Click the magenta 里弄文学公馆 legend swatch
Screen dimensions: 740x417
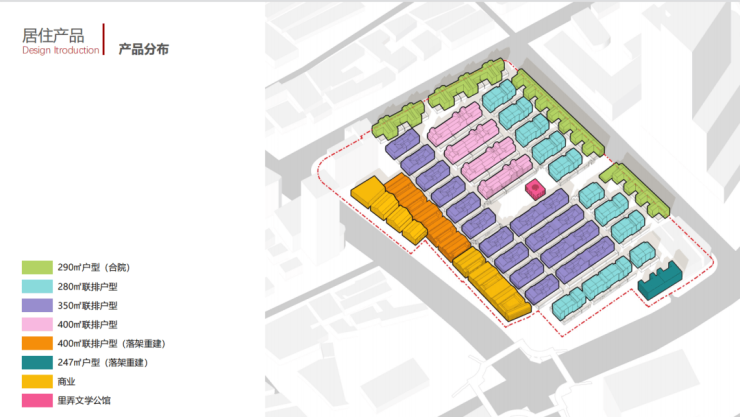pos(37,400)
